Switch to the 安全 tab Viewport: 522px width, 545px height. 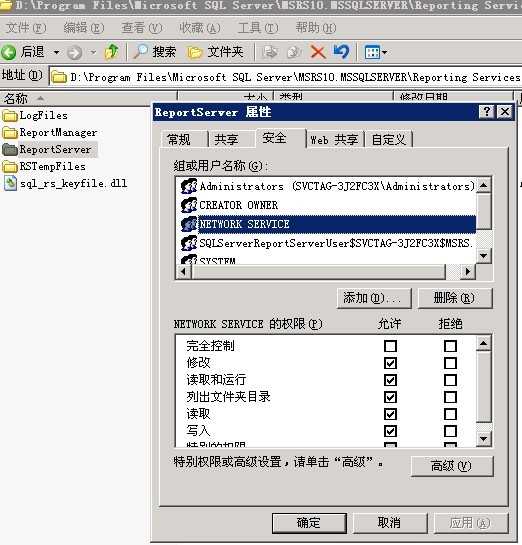coord(280,138)
